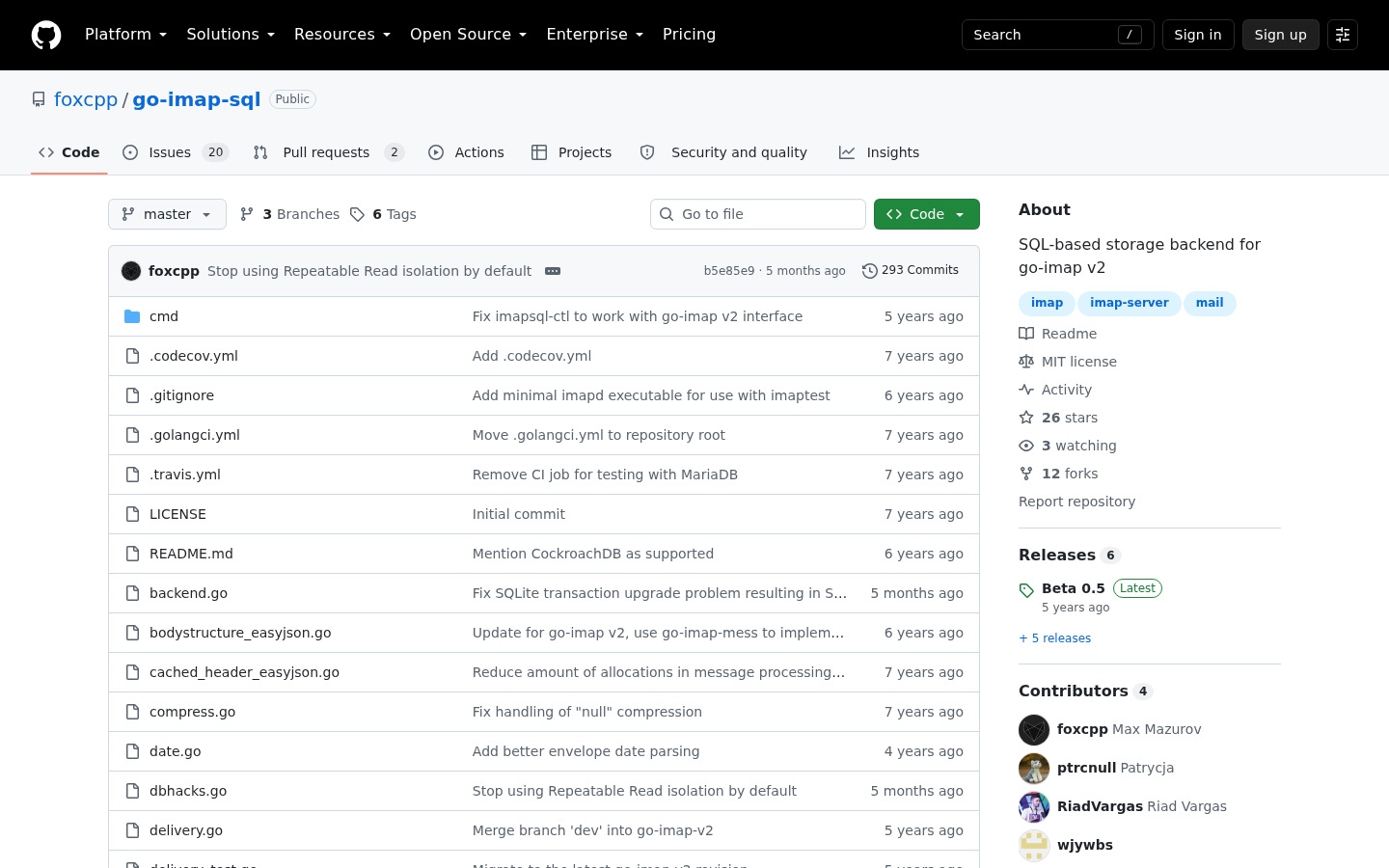Open the Actions tab
The image size is (1389, 868).
coord(466,152)
